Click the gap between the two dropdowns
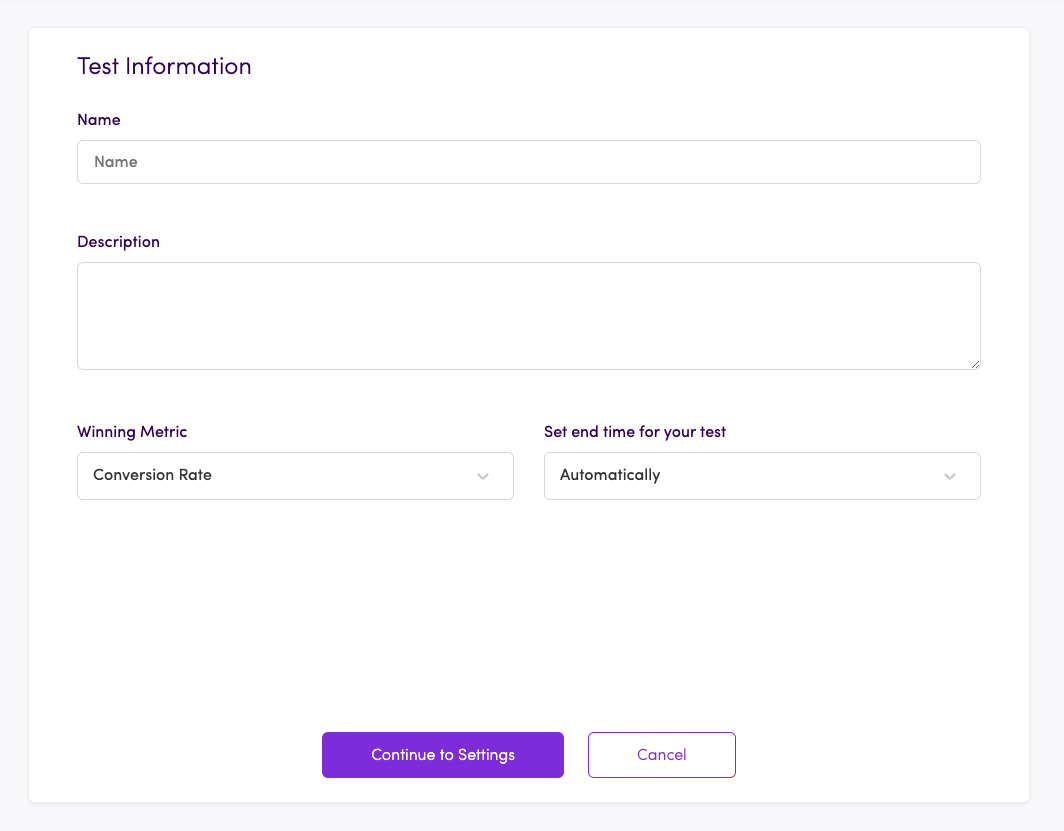 (x=529, y=476)
